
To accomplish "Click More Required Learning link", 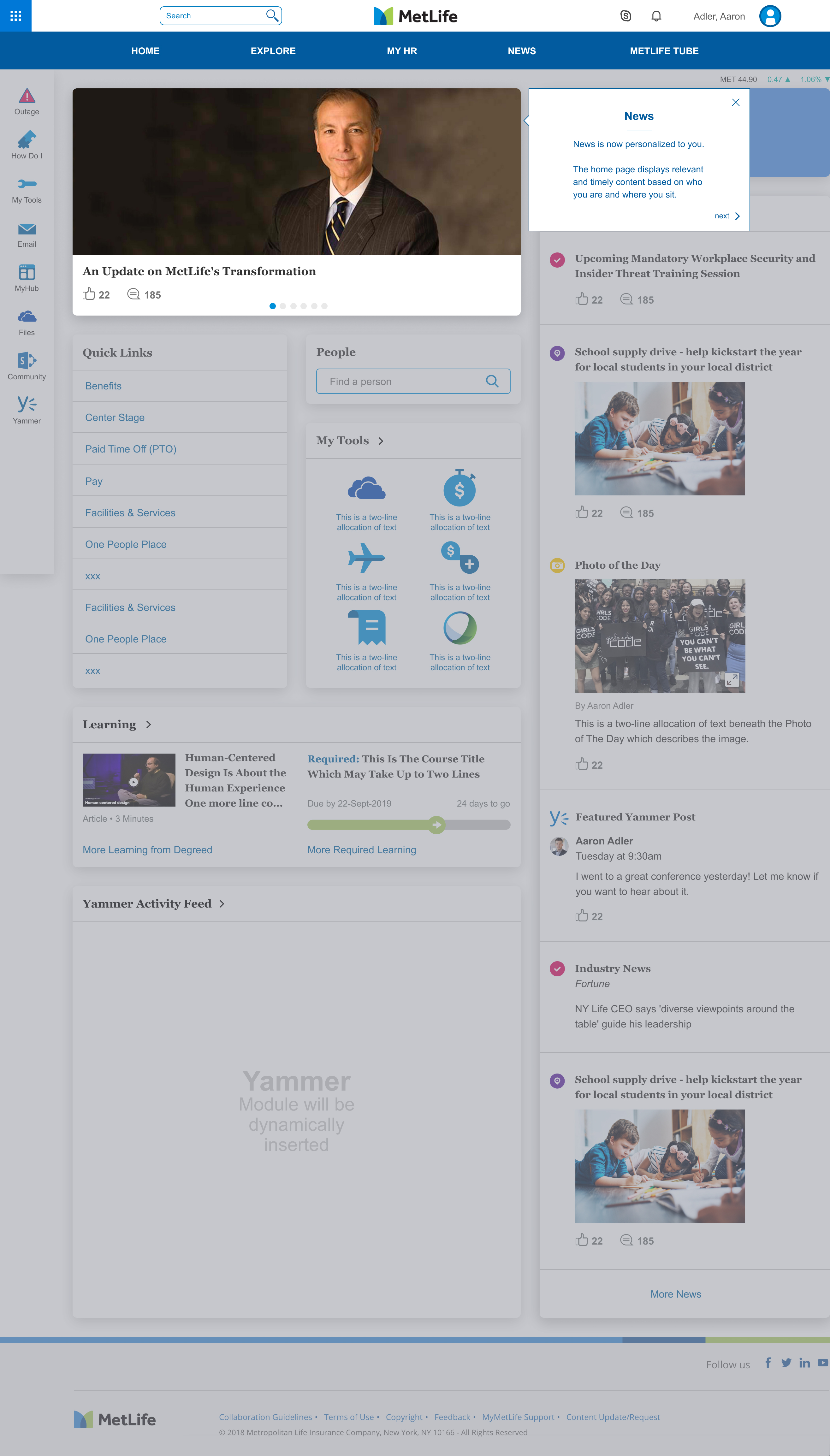I will 361,850.
